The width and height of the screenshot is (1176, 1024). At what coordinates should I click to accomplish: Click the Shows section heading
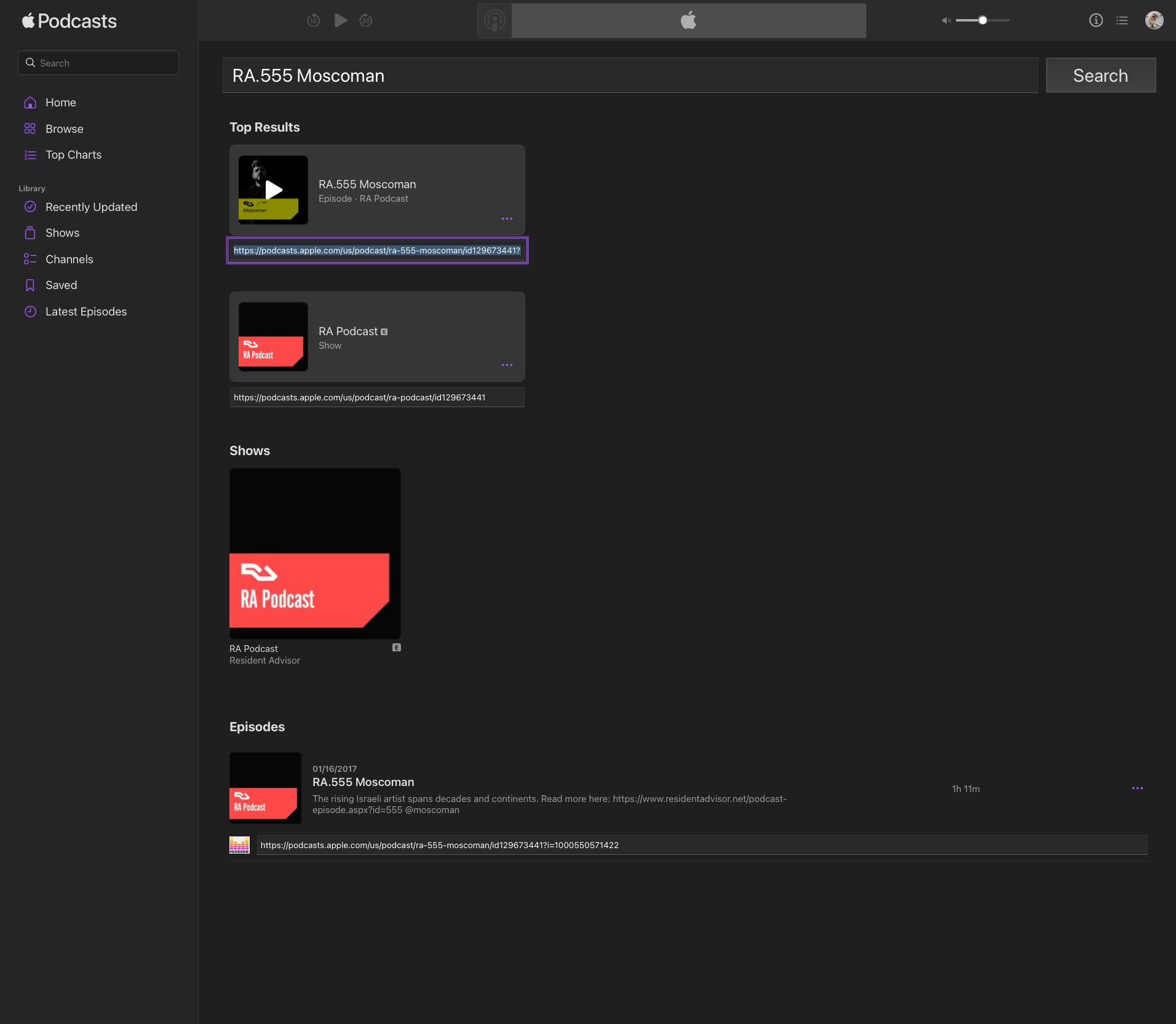250,451
